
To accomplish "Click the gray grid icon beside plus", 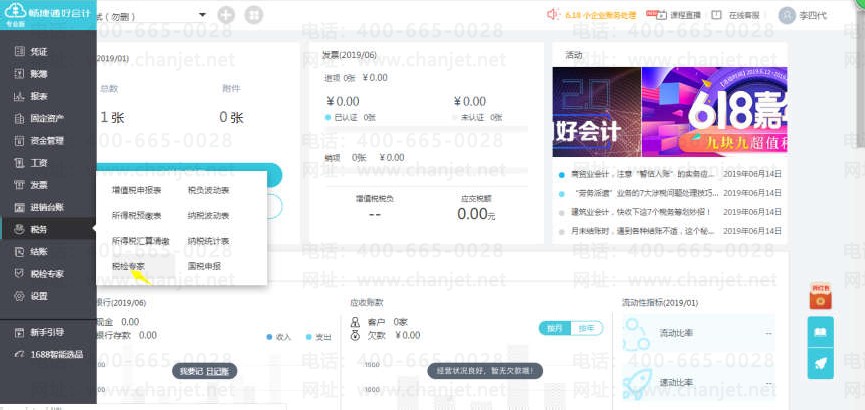I will coord(254,15).
